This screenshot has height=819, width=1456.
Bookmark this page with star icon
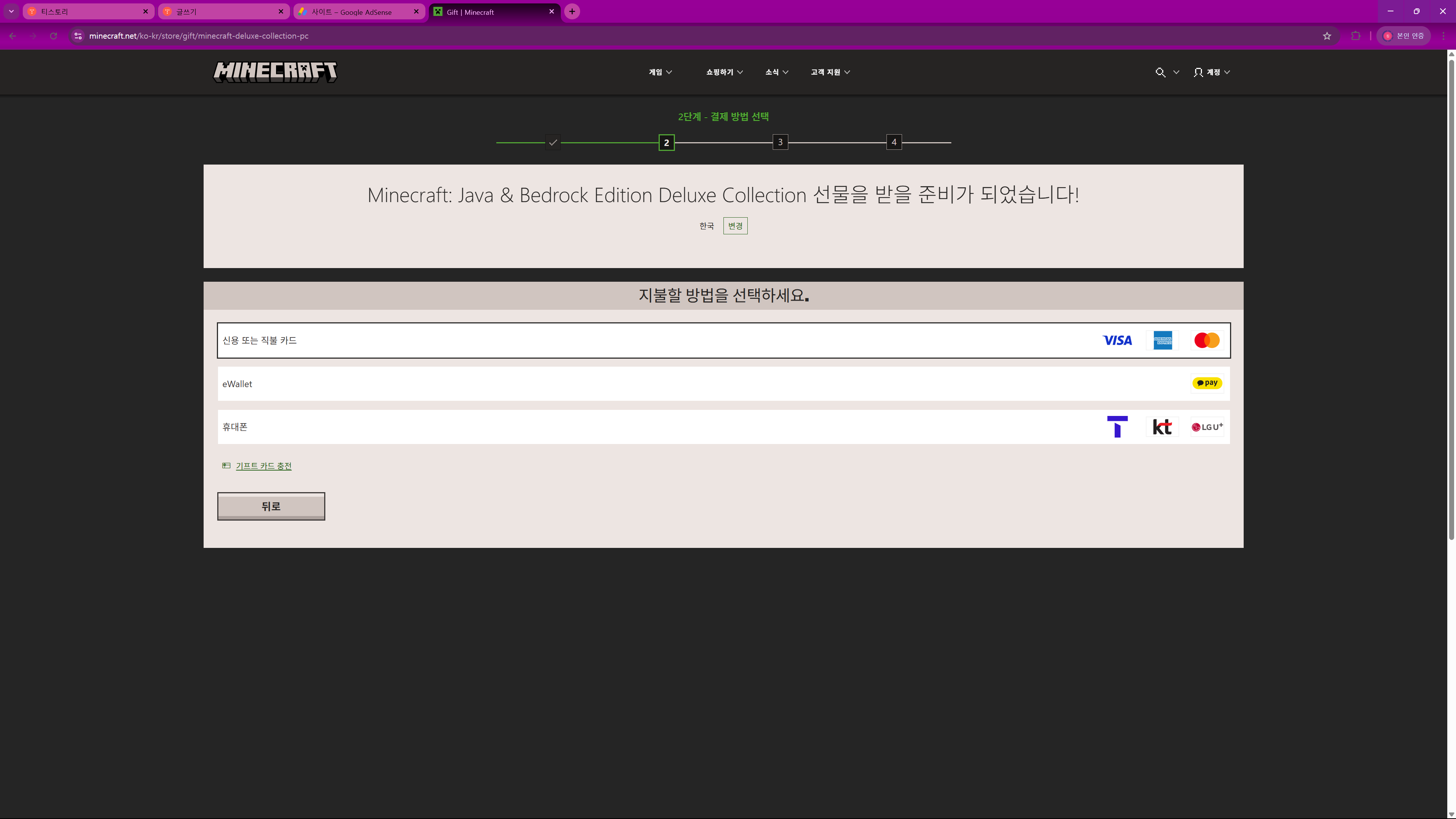pos(1327,36)
